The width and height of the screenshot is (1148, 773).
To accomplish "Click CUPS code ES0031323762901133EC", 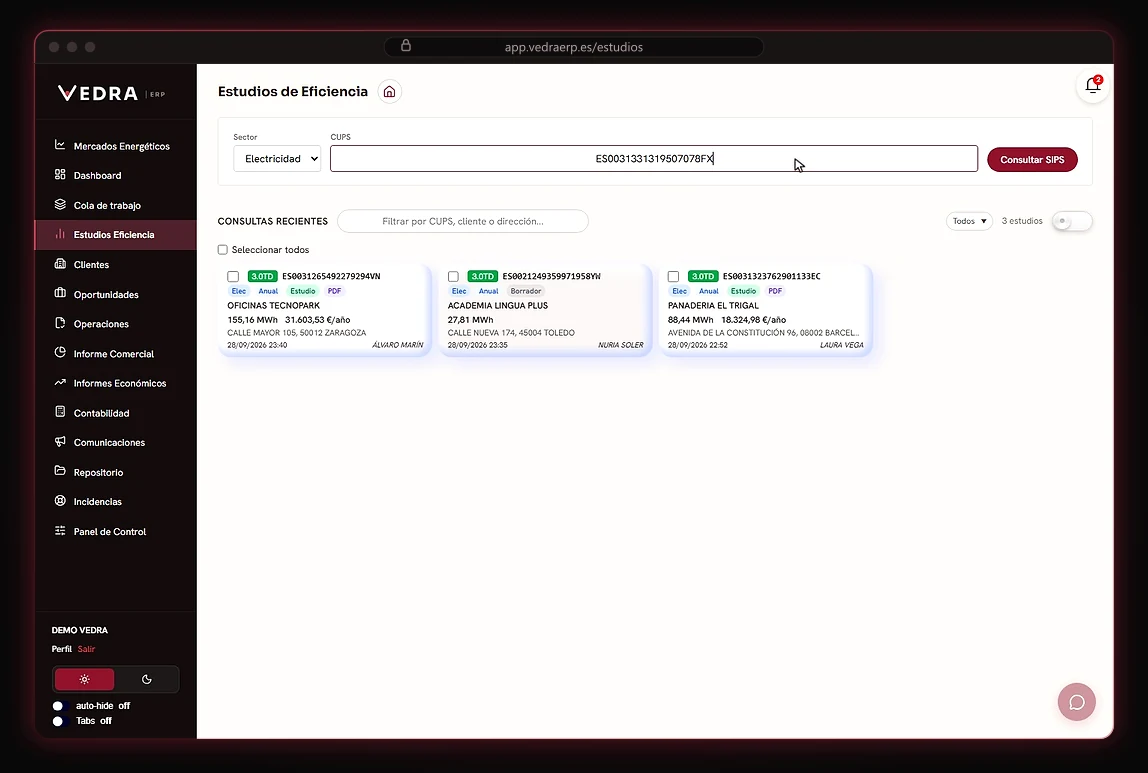I will click(x=772, y=276).
